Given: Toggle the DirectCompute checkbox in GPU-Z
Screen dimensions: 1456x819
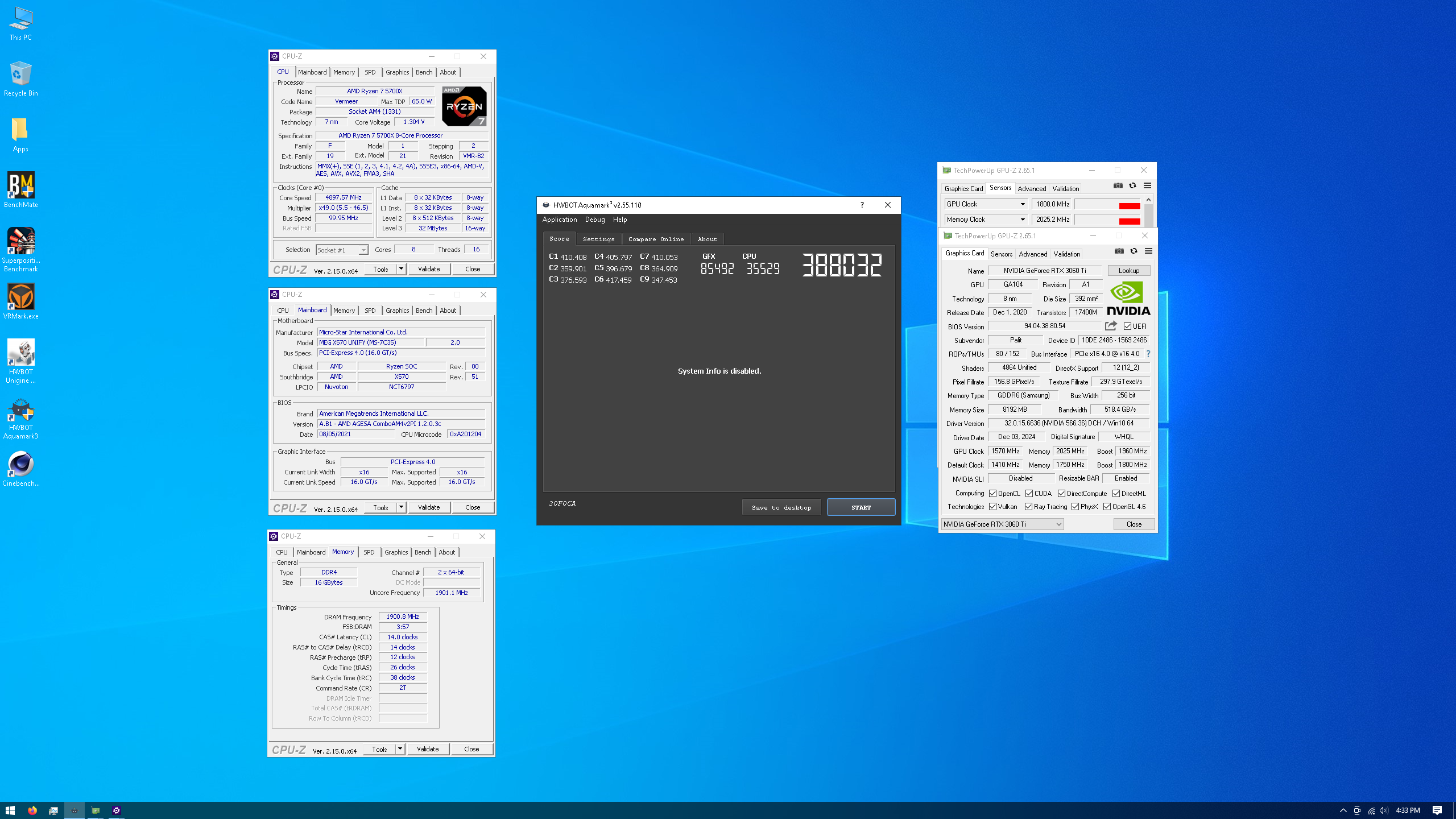Looking at the screenshot, I should tap(1061, 494).
